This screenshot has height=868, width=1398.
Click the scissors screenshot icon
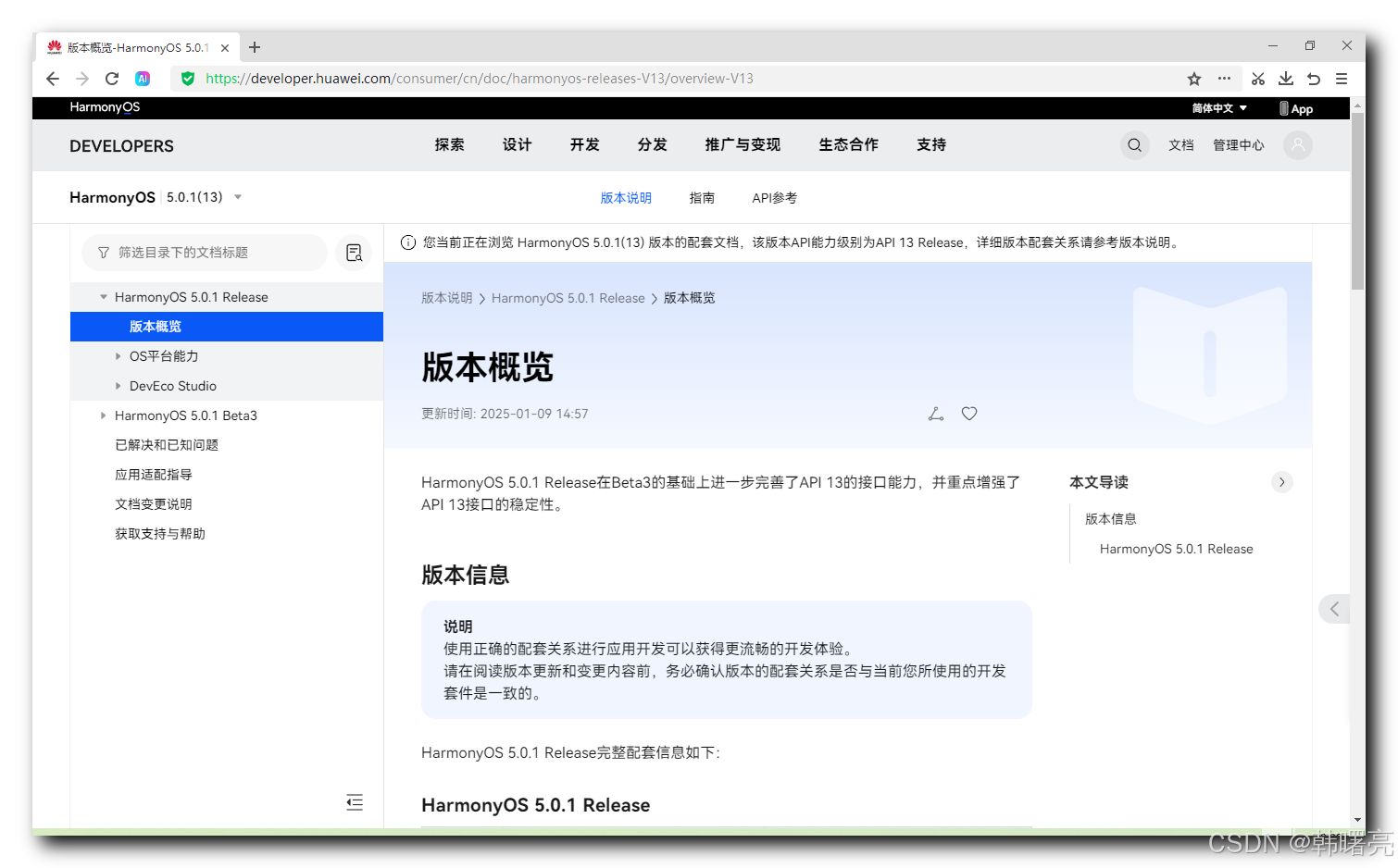(x=1257, y=79)
